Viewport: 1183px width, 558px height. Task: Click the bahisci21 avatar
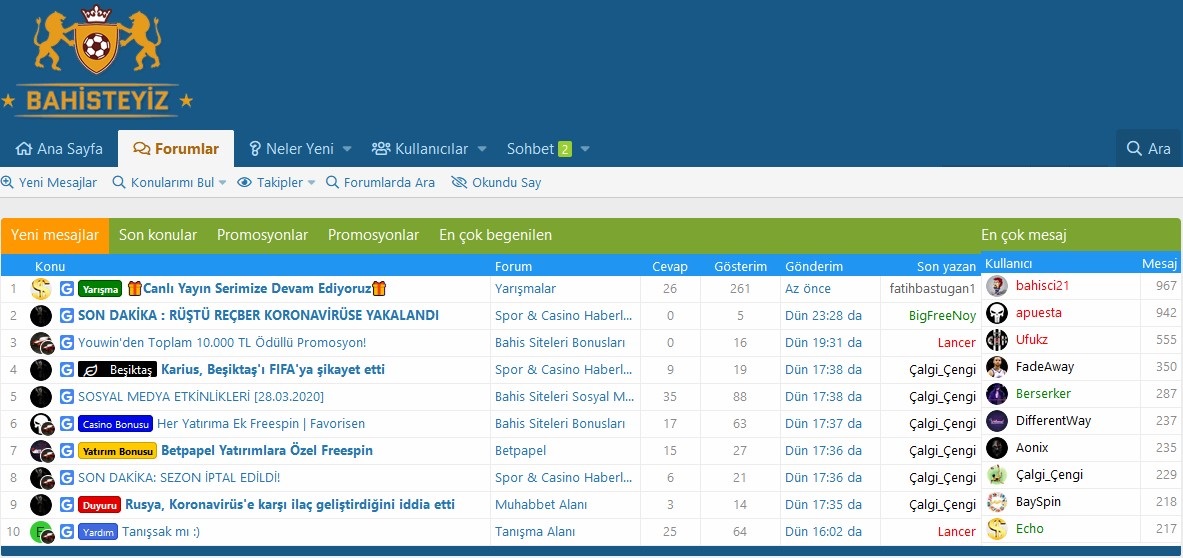click(x=997, y=286)
